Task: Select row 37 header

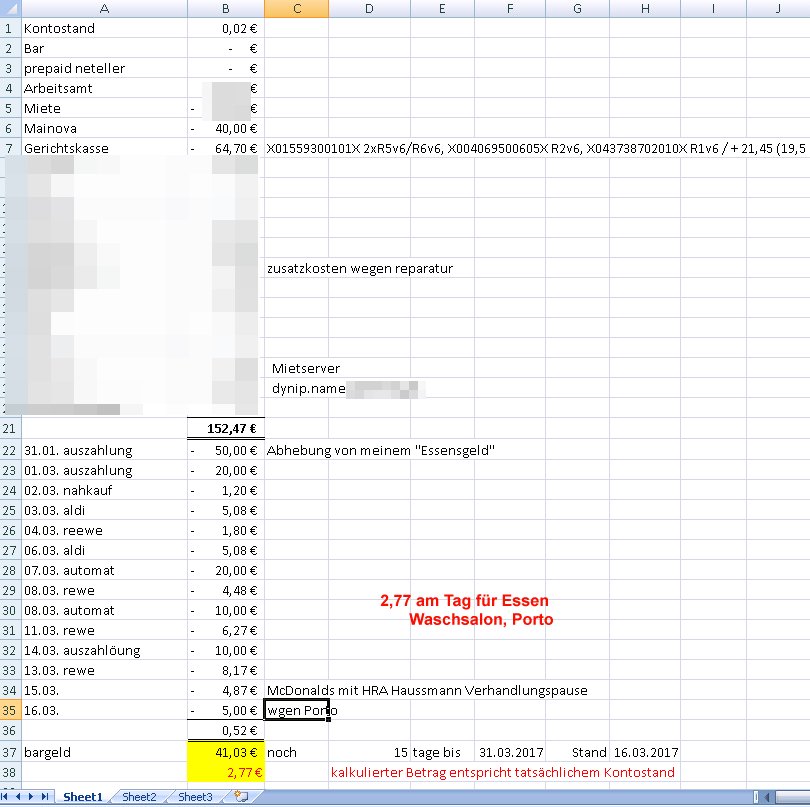Action: point(9,752)
